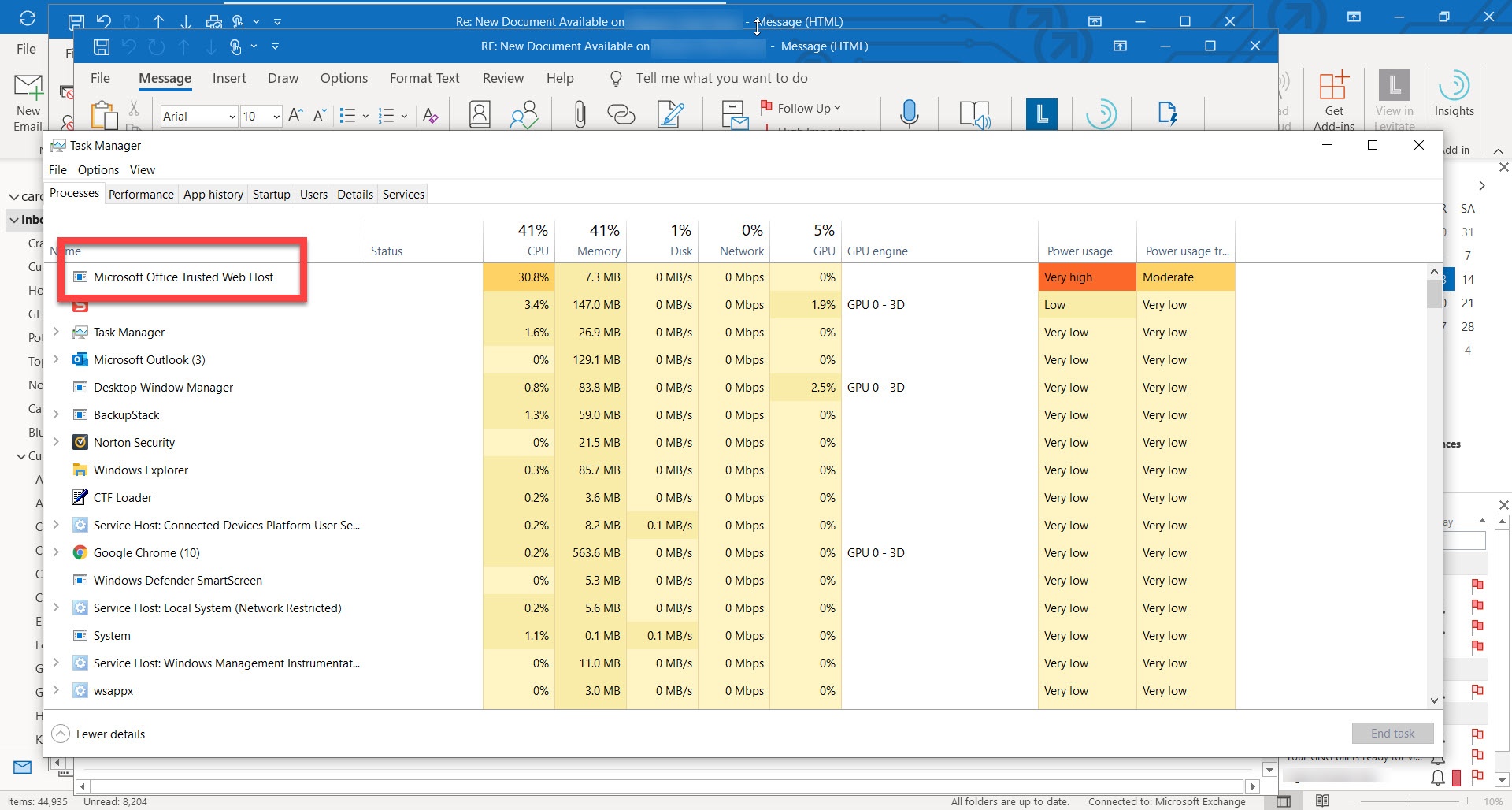Select the Norton Security process row

pos(134,443)
